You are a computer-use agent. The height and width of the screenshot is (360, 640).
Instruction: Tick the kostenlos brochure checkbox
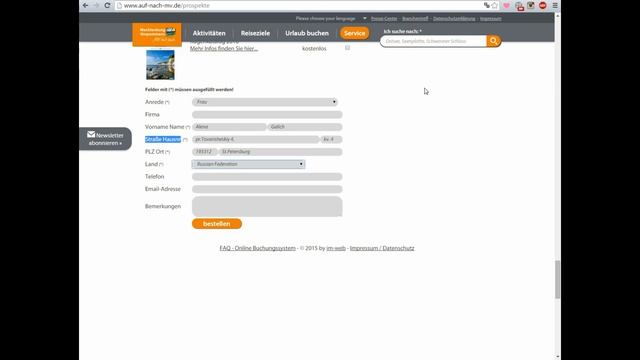tap(347, 48)
